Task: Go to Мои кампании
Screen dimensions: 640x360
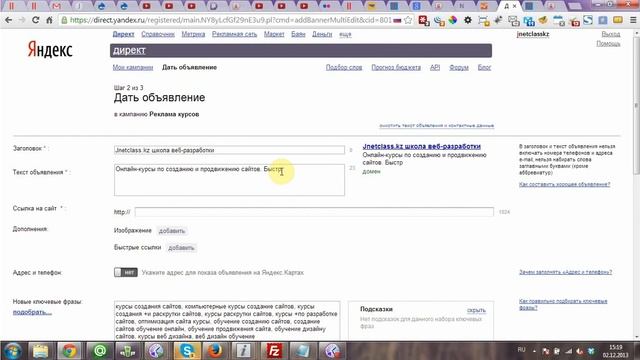Action: click(x=133, y=67)
